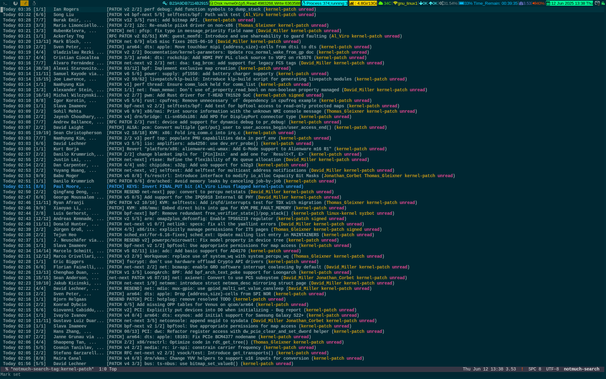
Task: Open Hans Zhang's PCI dwc refactor thread
Action: 194,331
